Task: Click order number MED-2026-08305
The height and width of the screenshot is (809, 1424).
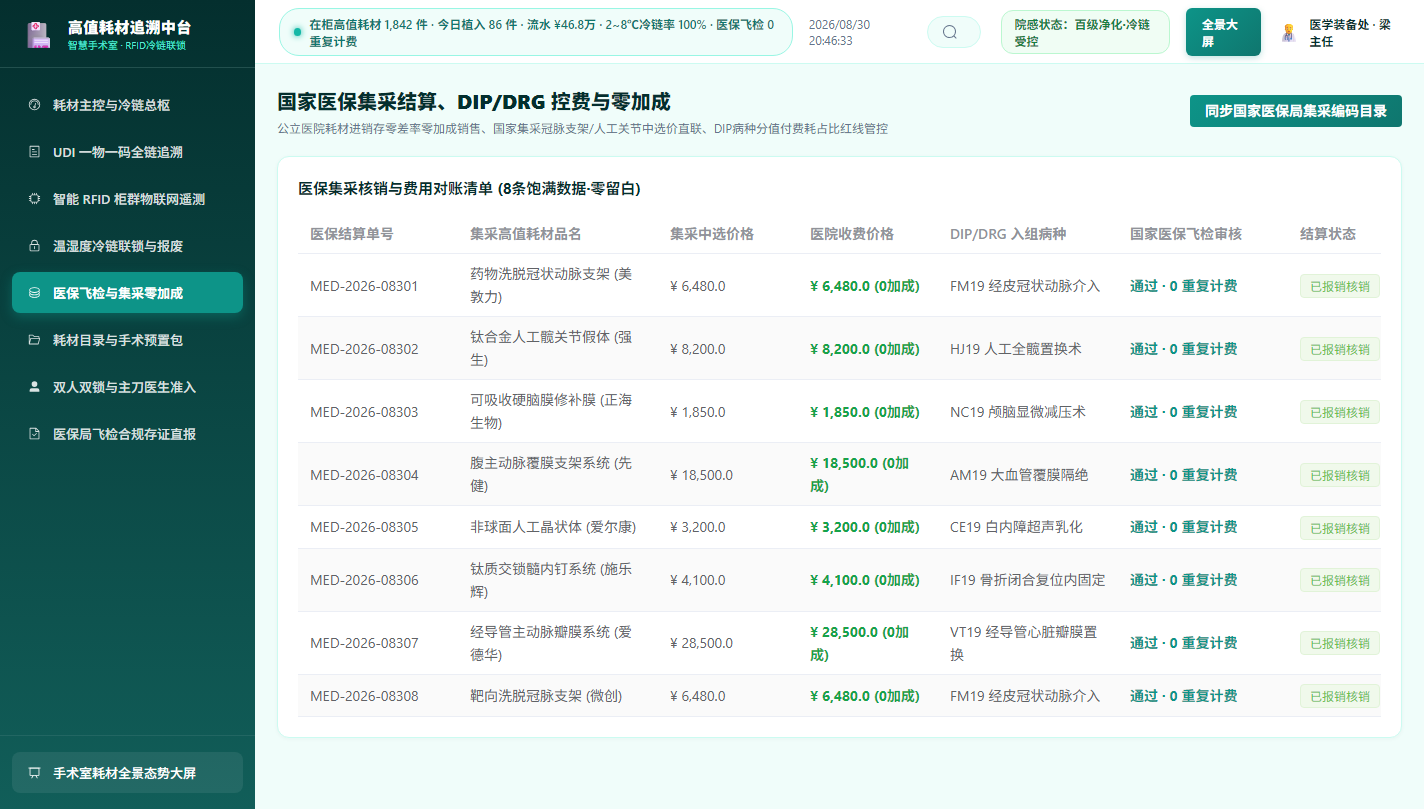Action: point(364,527)
